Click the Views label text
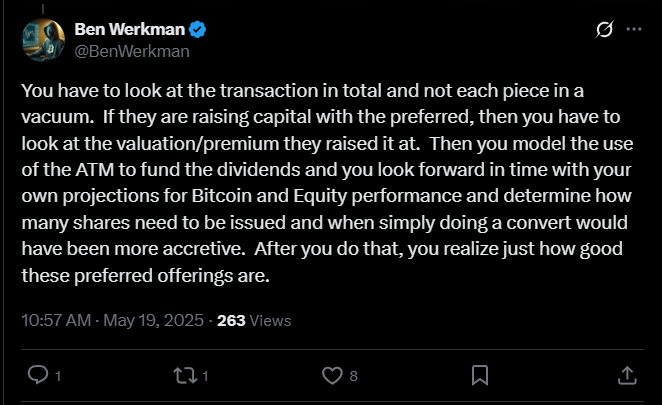Screen dimensions: 662x405 (271, 321)
